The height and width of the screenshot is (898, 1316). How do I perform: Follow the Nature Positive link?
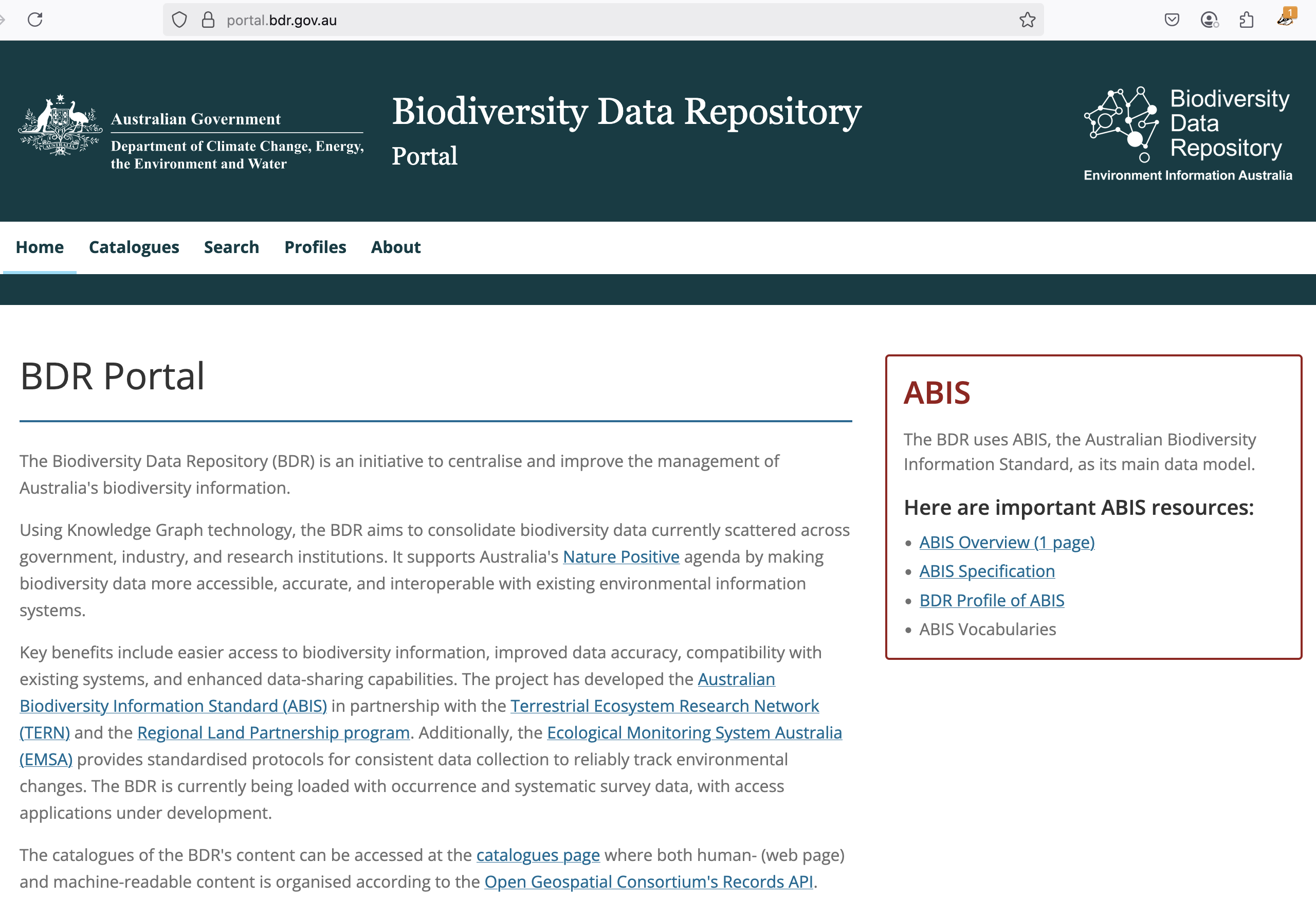click(x=620, y=556)
